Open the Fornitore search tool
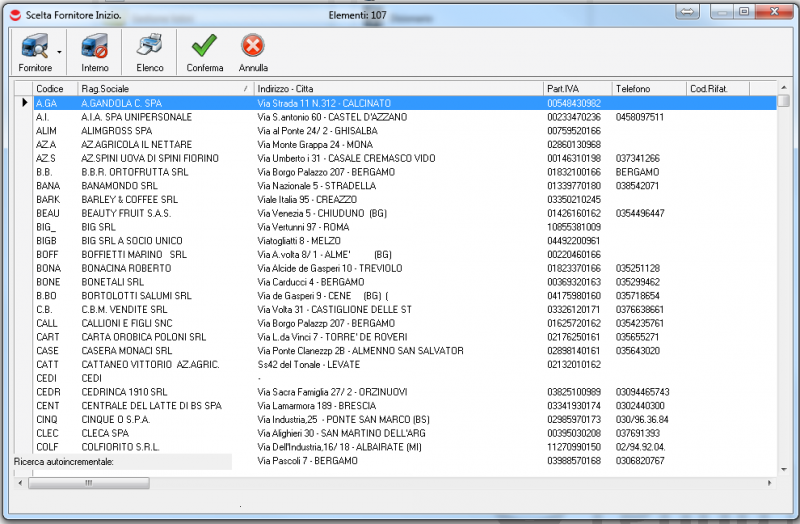 tap(34, 50)
